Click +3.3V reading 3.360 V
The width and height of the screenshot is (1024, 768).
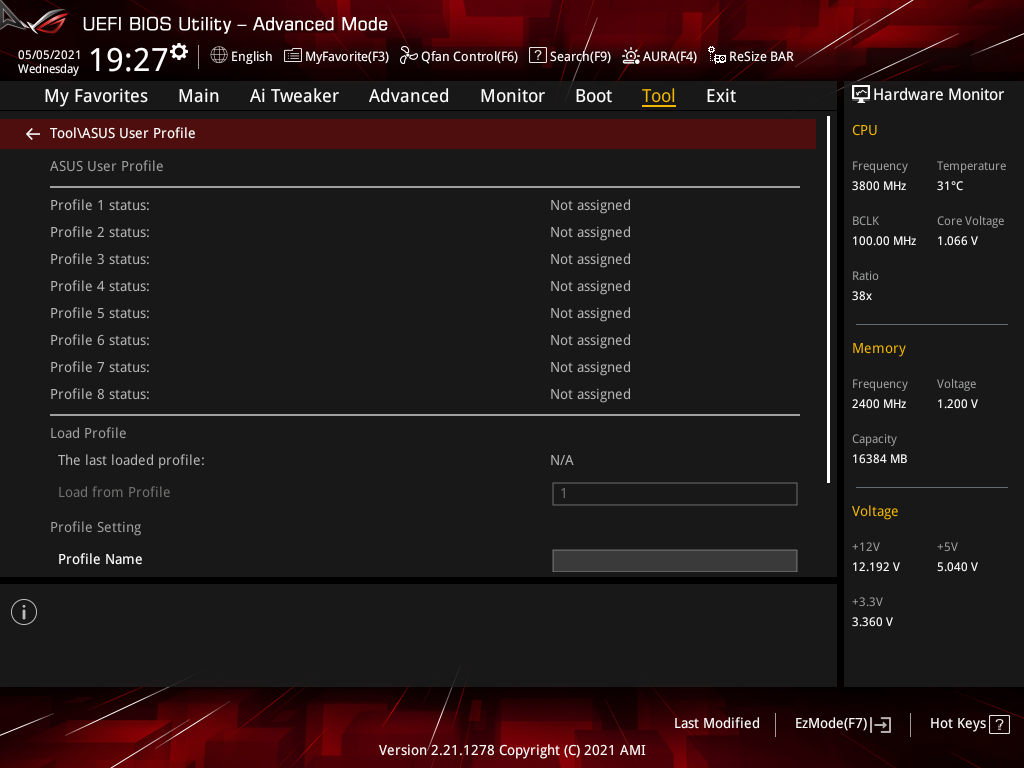(872, 622)
